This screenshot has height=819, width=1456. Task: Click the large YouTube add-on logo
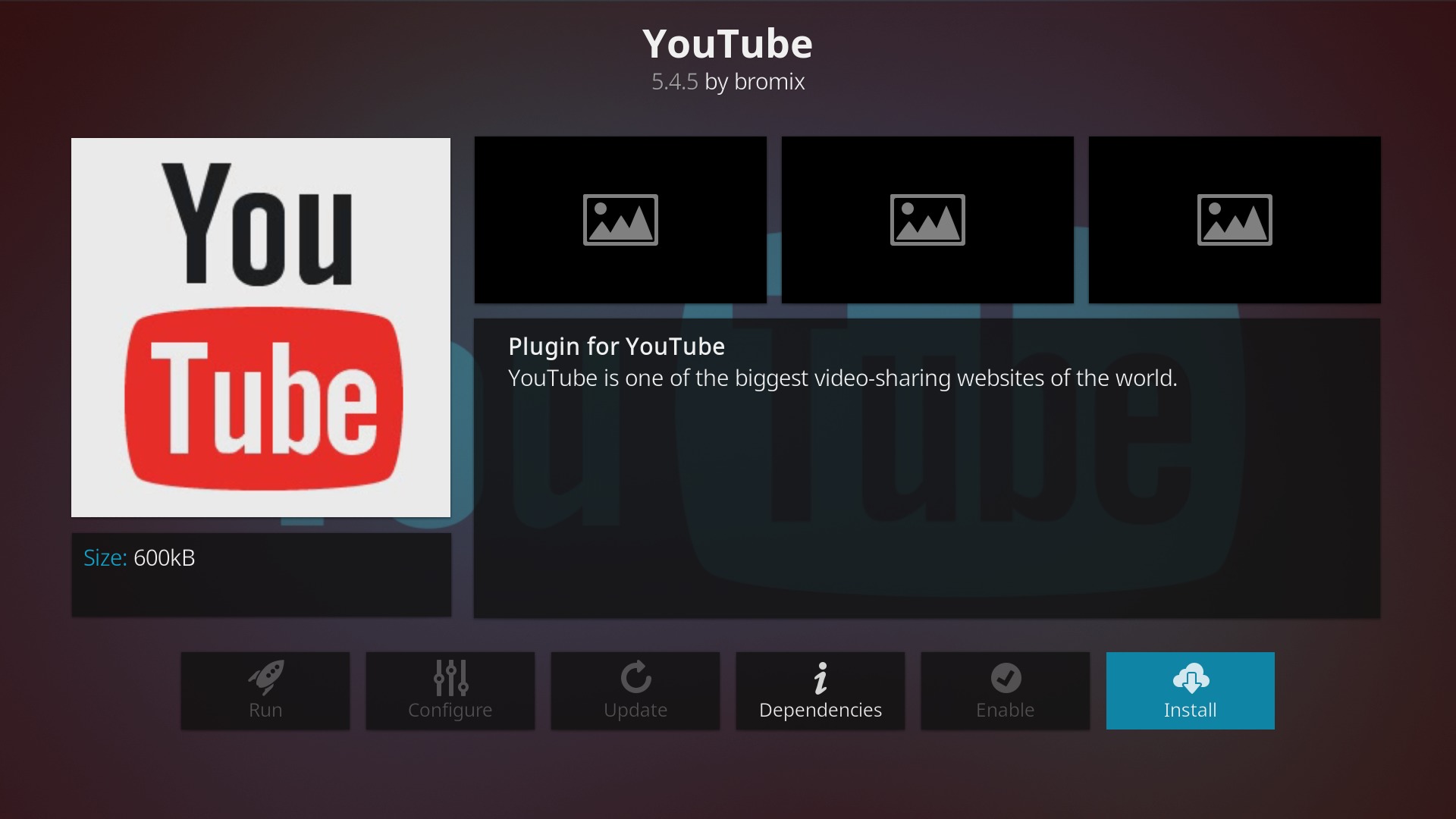click(x=261, y=328)
